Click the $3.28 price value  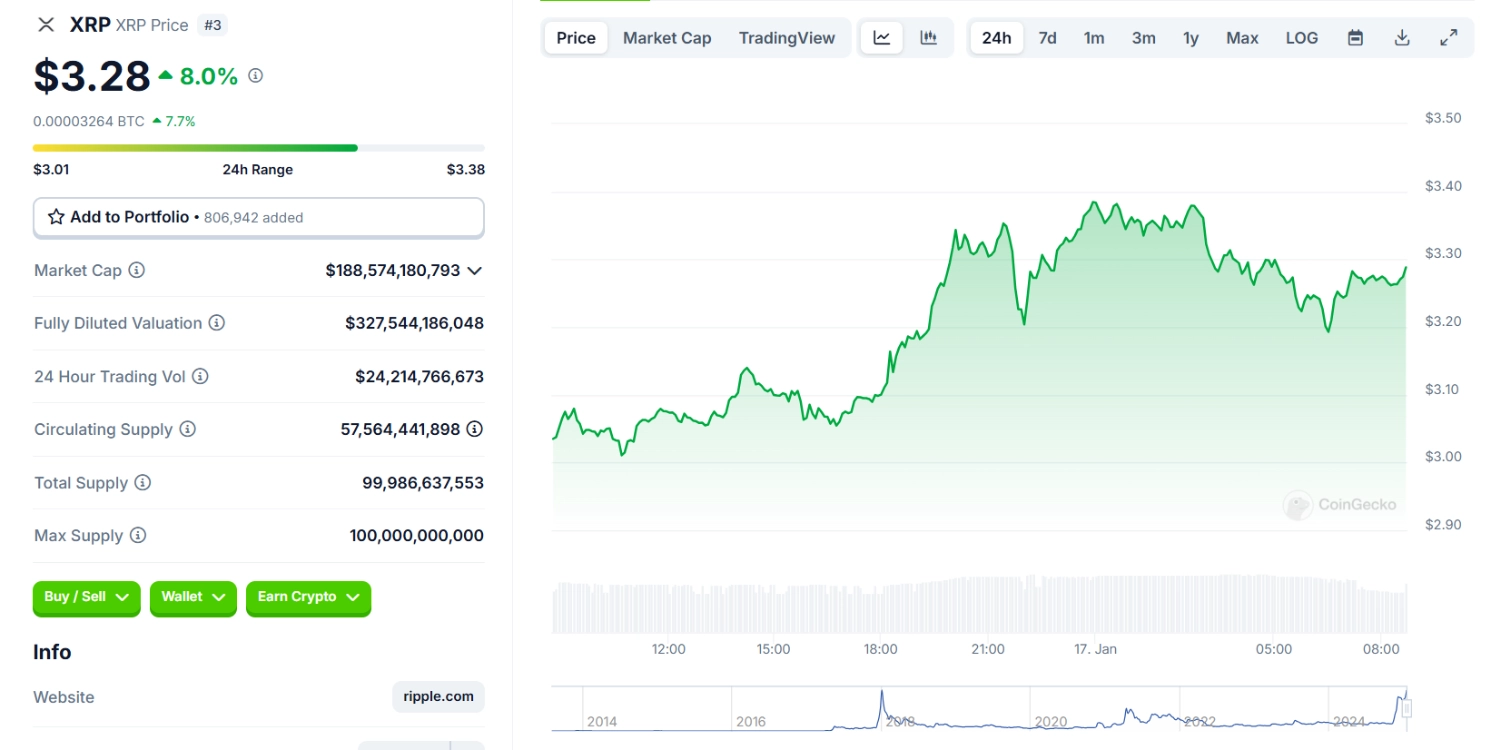(92, 76)
